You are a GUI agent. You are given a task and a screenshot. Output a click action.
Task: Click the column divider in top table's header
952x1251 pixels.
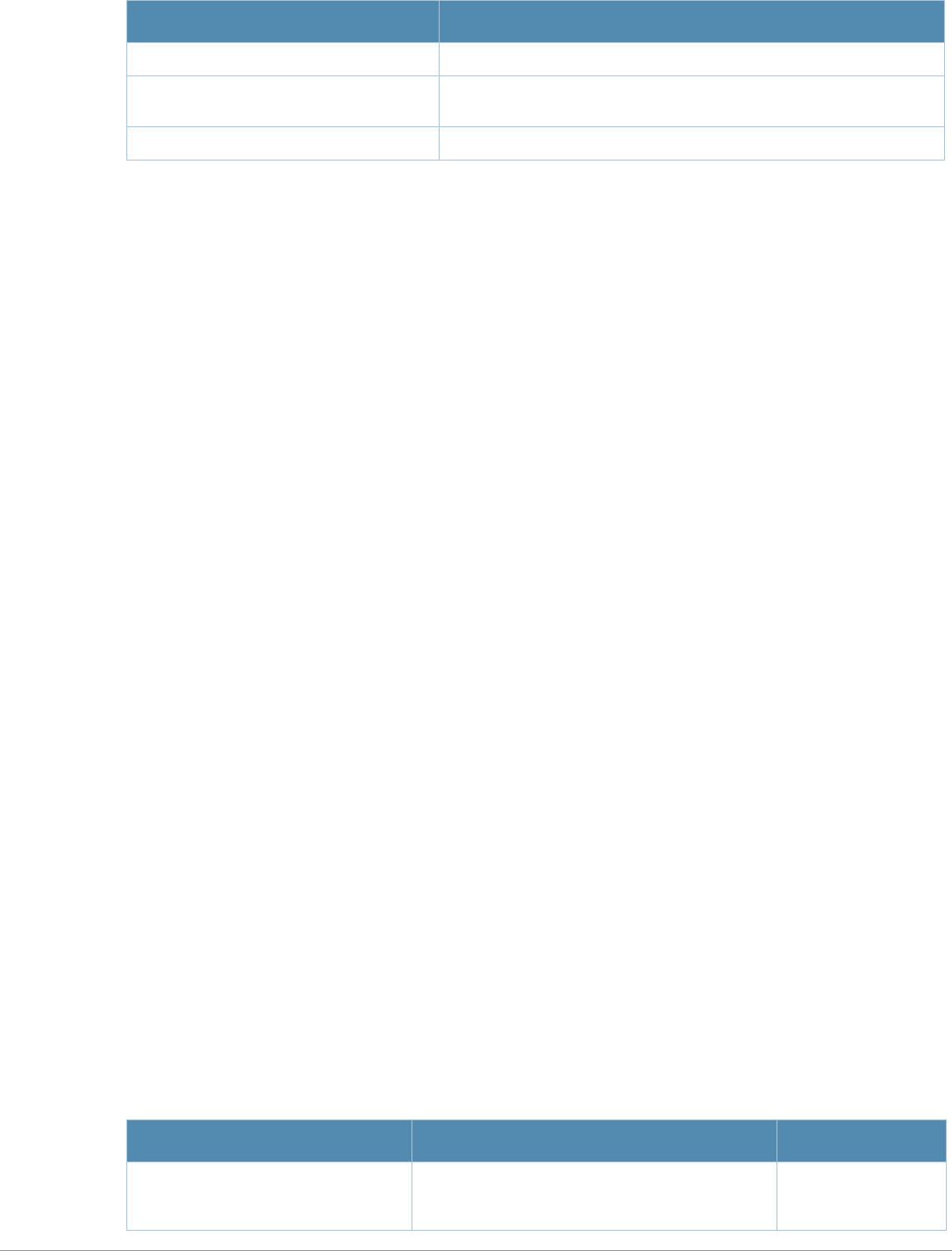[439, 22]
